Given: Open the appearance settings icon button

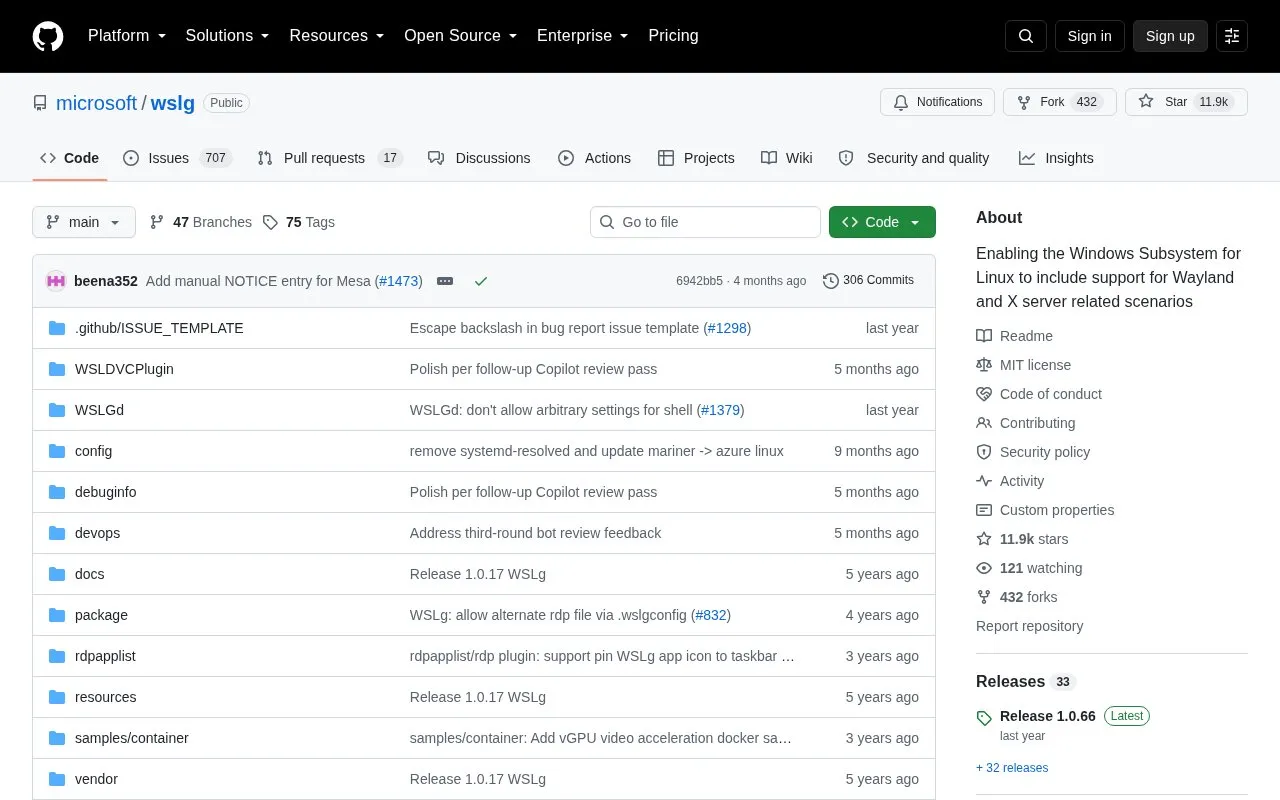Looking at the screenshot, I should point(1232,36).
